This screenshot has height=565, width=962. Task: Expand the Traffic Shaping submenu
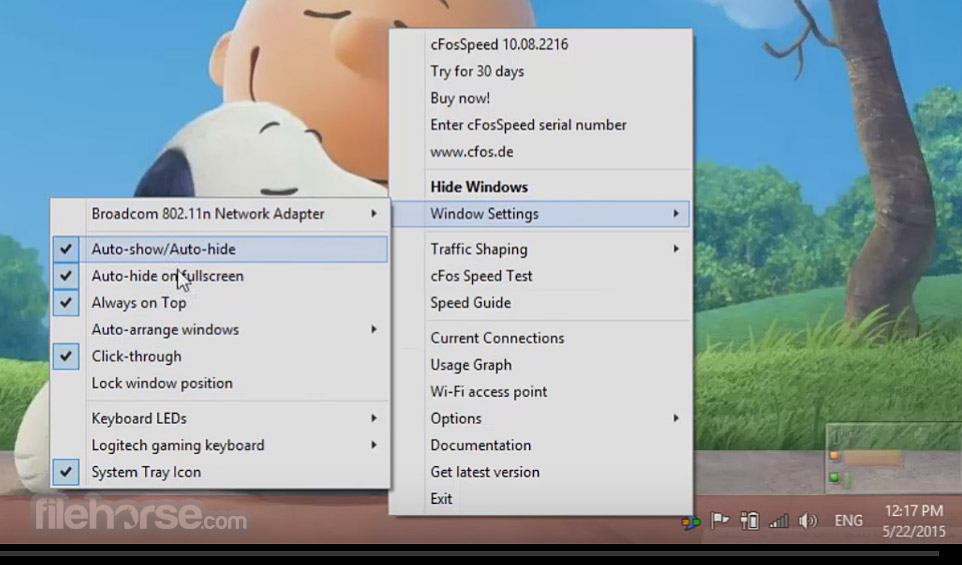coord(541,249)
